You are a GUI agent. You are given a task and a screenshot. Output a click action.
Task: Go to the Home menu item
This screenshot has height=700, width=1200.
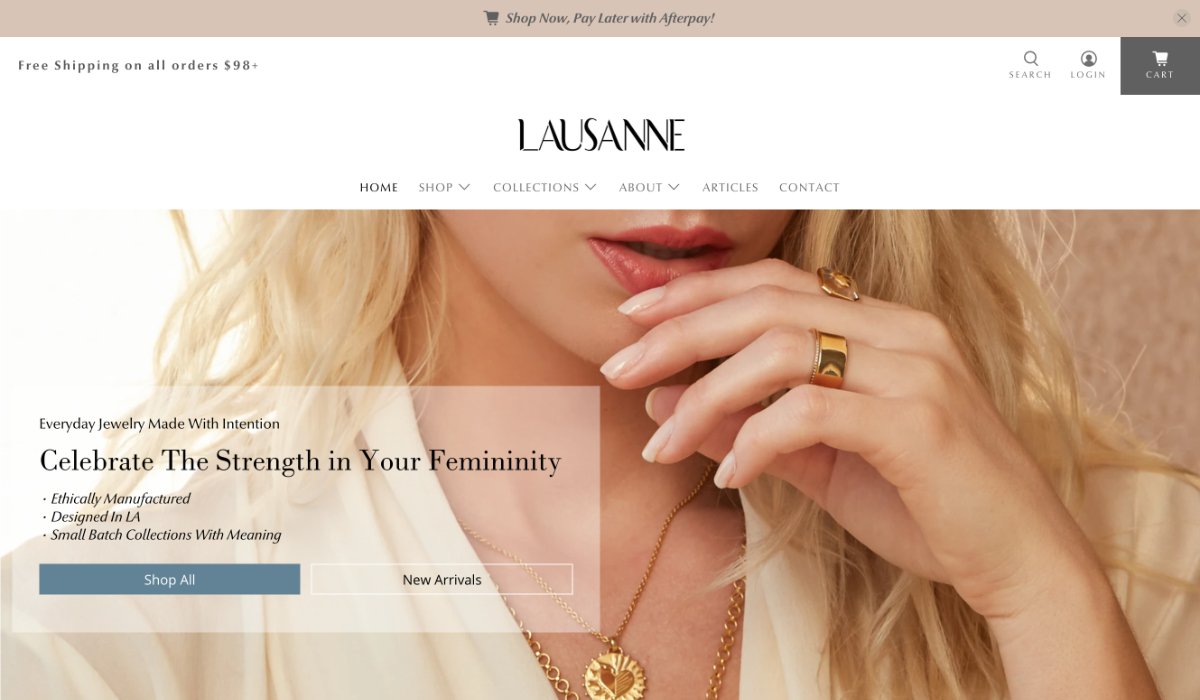coord(379,187)
